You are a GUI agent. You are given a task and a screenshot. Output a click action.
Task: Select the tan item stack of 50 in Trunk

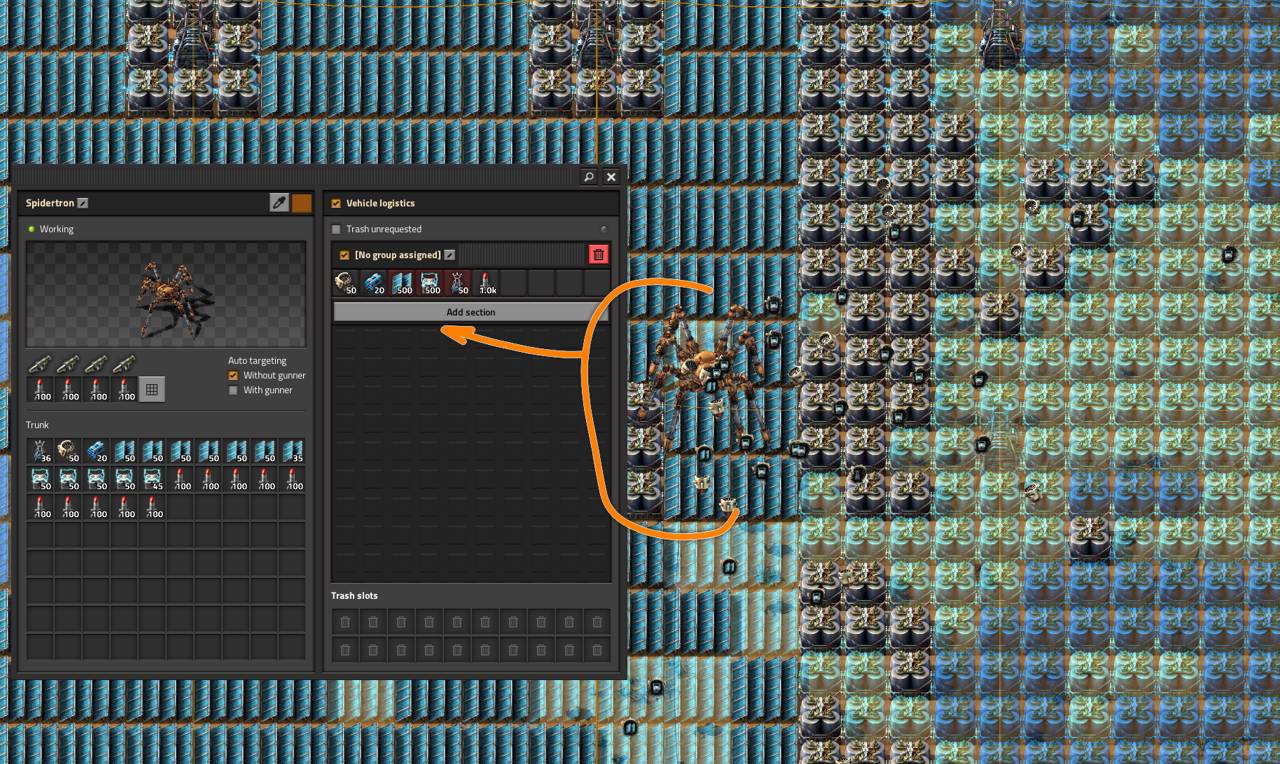68,451
